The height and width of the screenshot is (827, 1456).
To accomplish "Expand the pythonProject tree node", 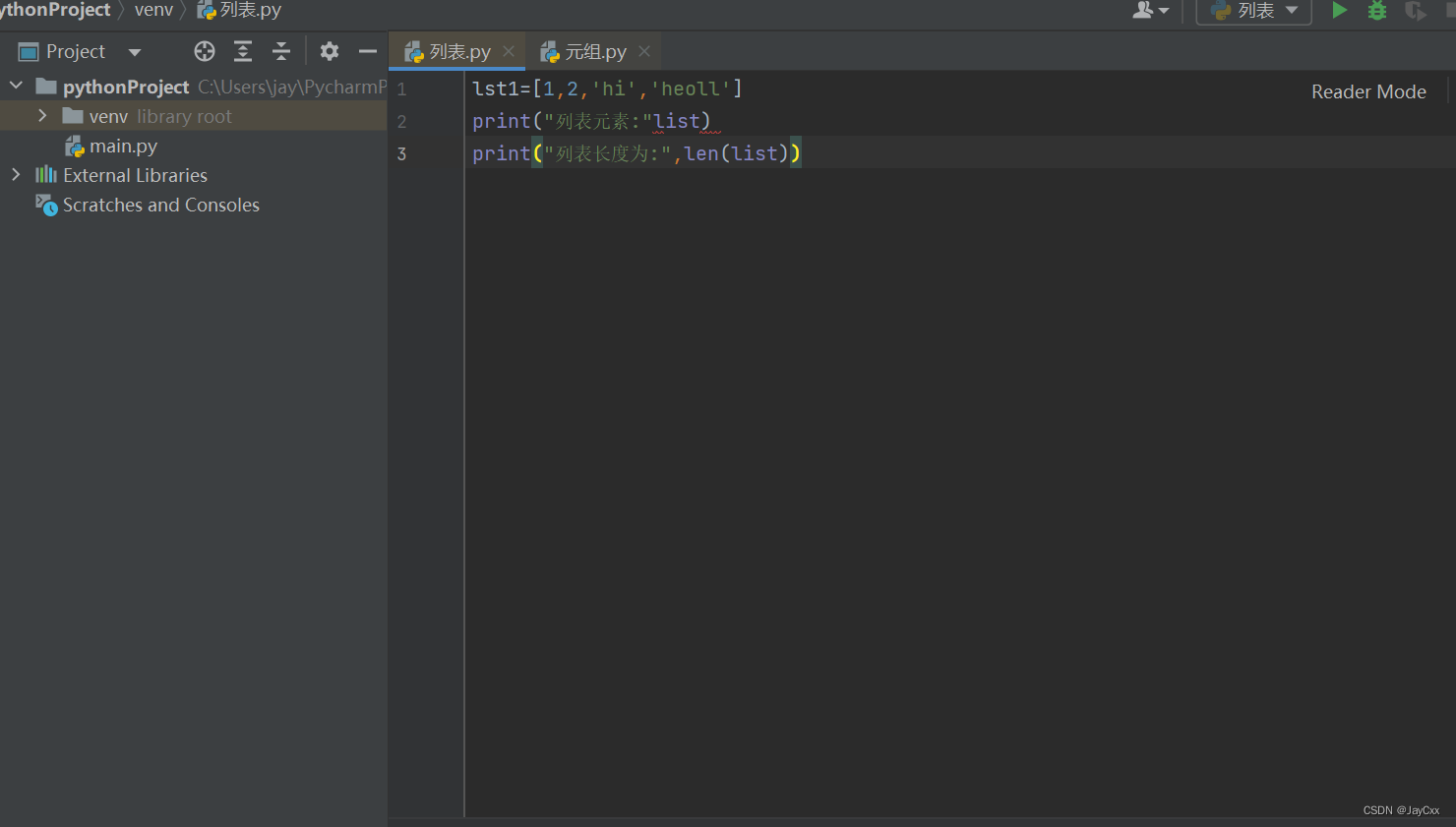I will tap(16, 86).
